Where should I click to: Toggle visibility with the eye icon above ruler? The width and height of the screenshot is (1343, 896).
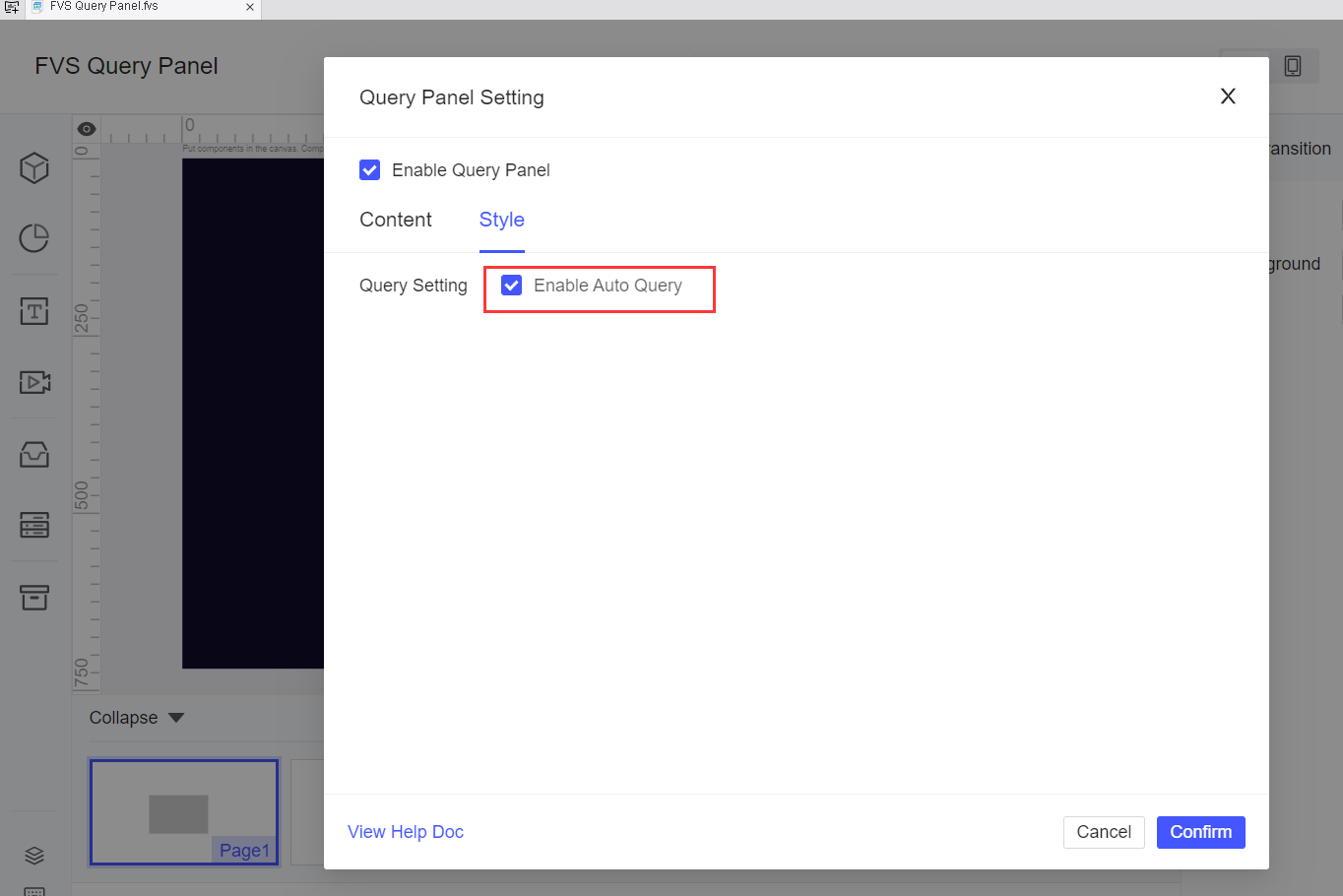86,128
